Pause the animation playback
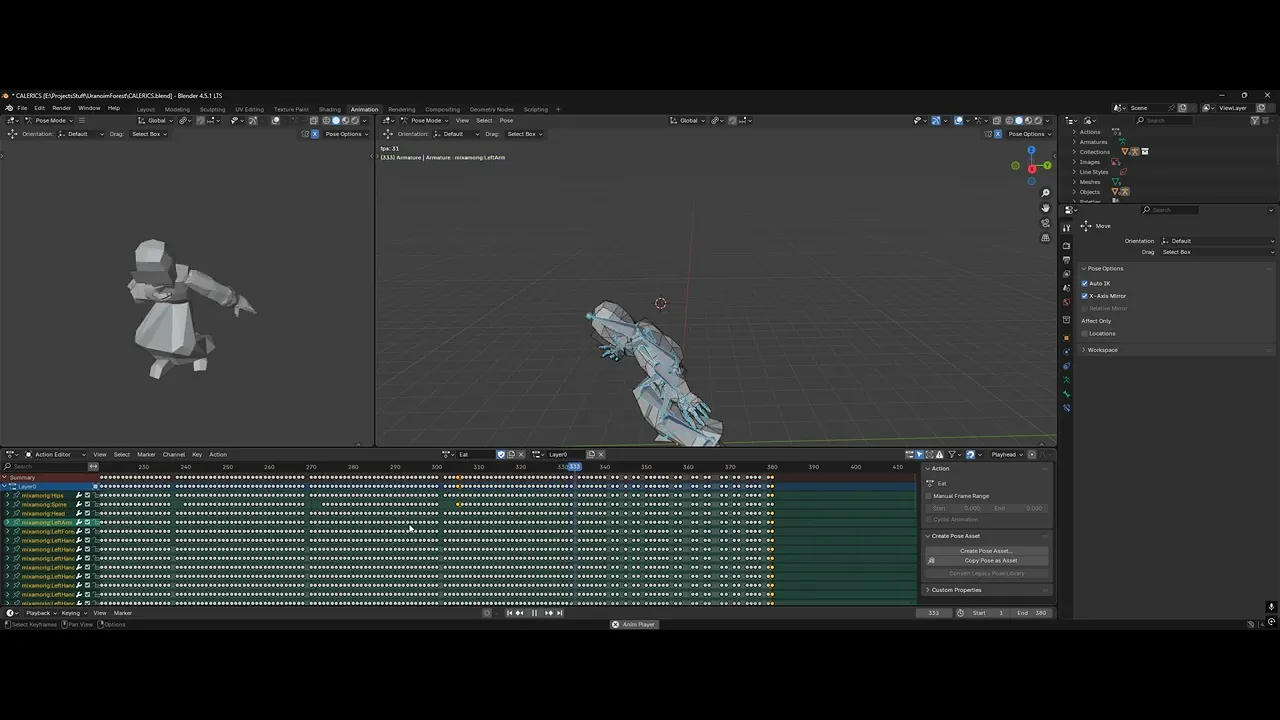The height and width of the screenshot is (720, 1280). point(534,613)
